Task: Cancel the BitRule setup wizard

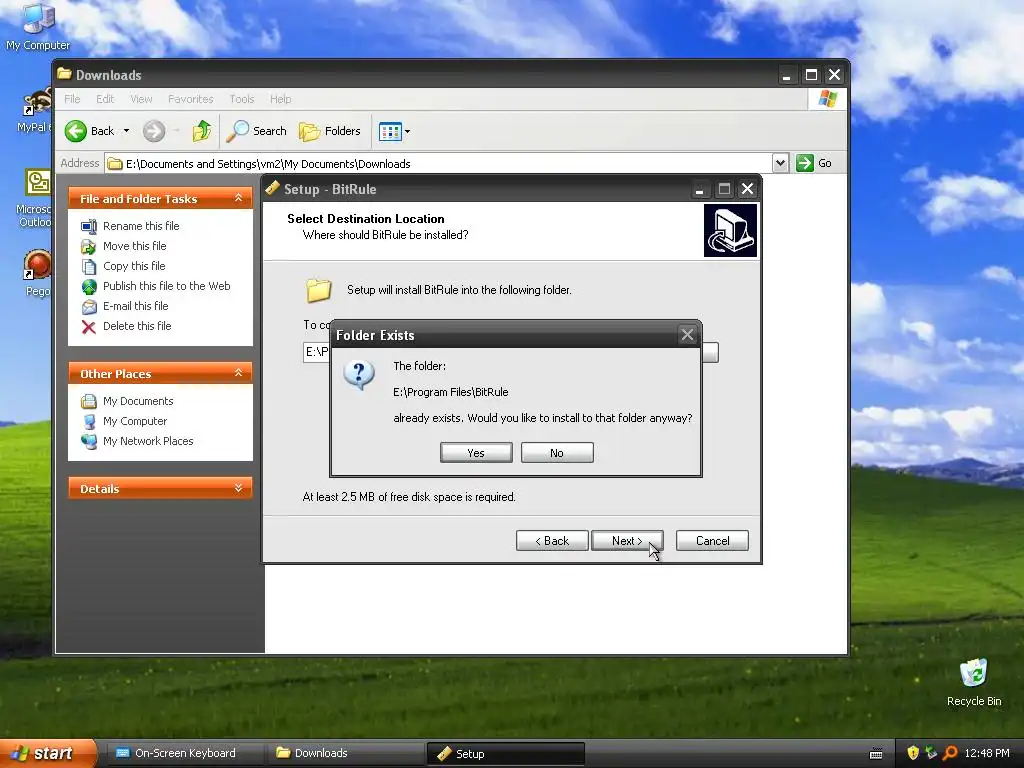Action: click(x=712, y=541)
